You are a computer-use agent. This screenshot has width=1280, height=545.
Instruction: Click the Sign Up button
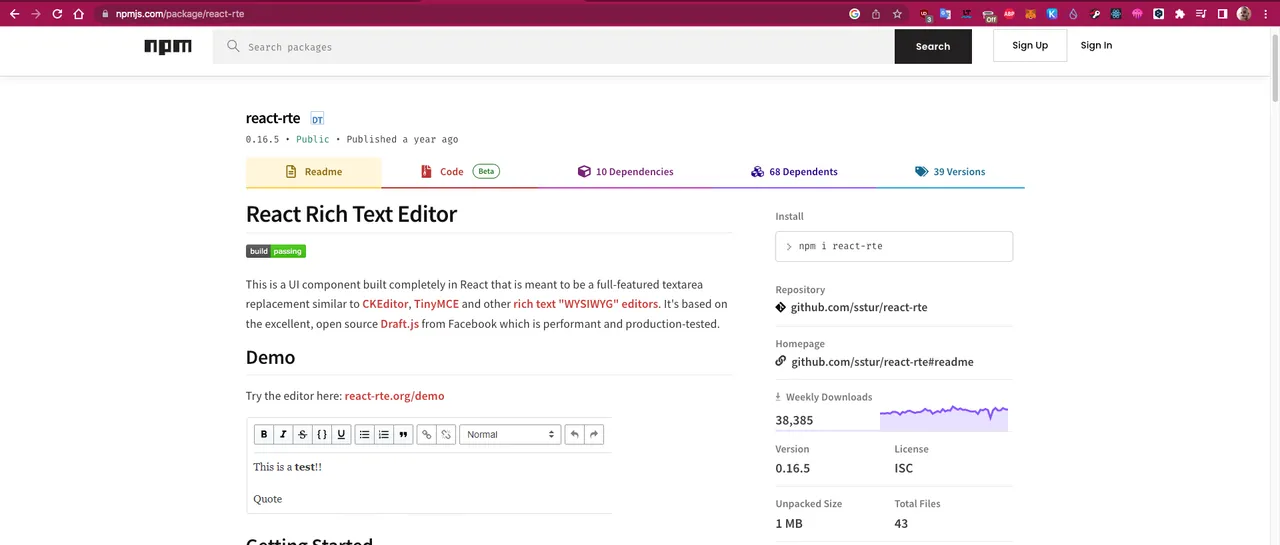tap(1030, 45)
